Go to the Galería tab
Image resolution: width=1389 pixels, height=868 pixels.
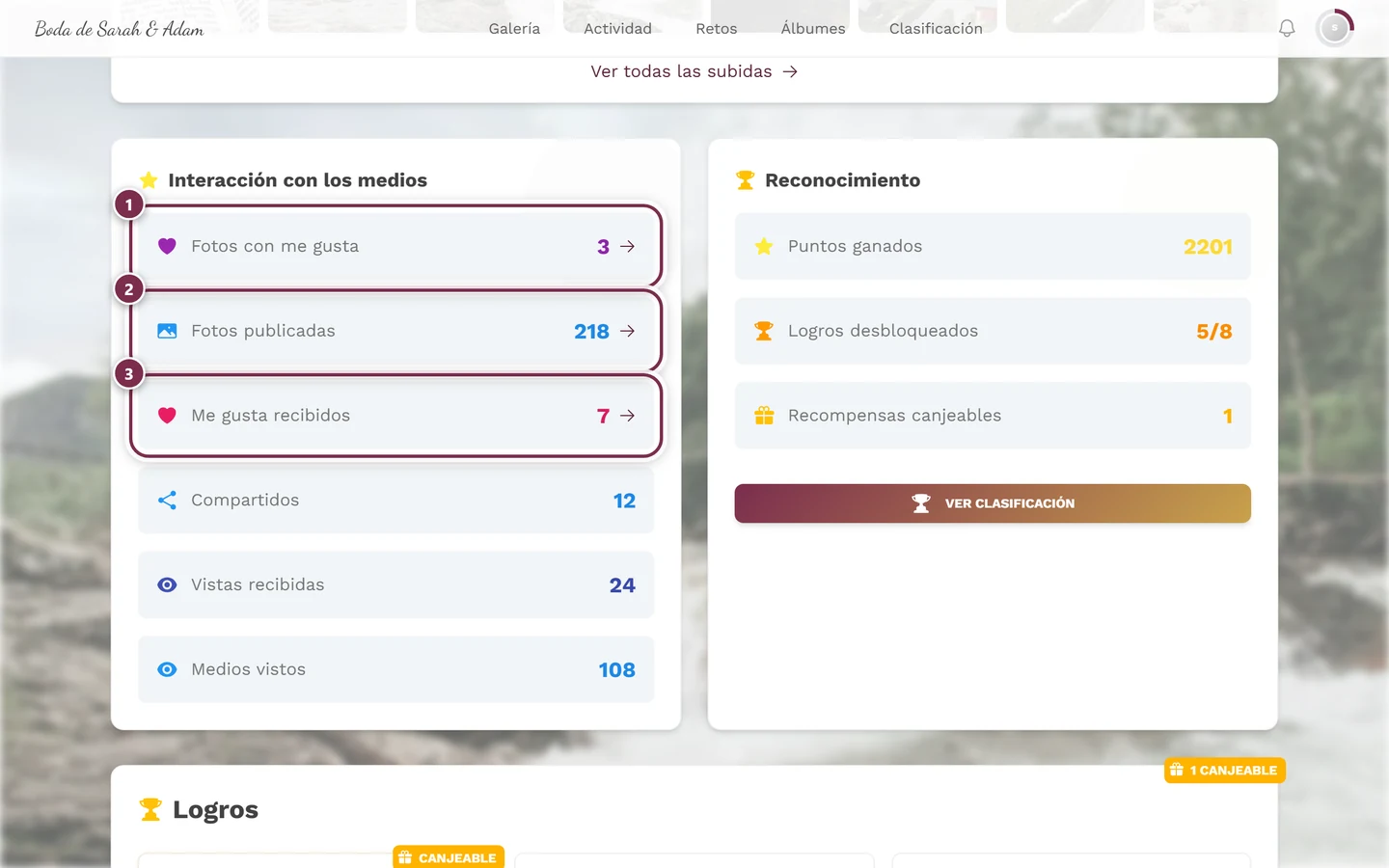click(514, 29)
